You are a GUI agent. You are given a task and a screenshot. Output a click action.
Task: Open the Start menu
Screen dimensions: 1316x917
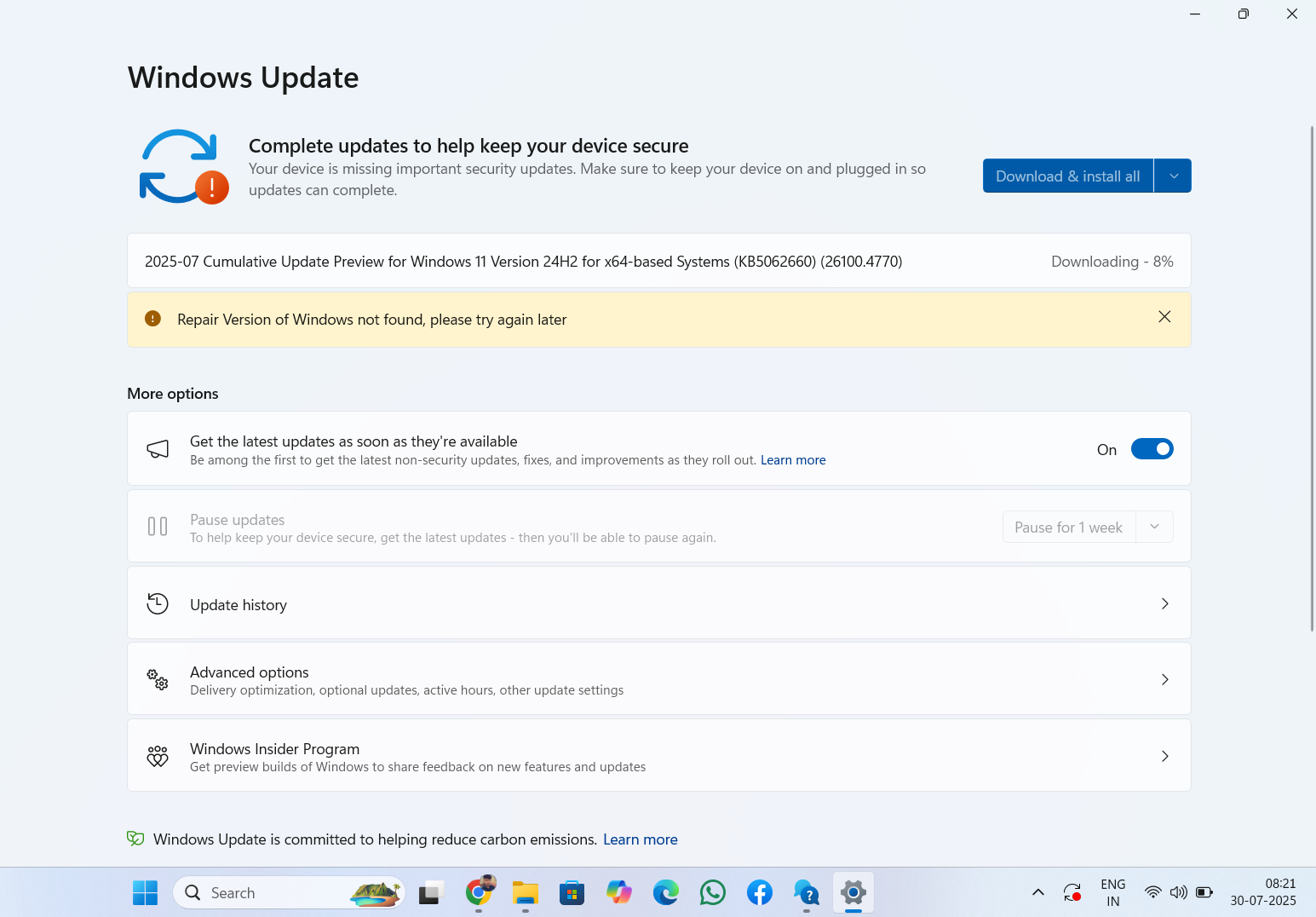tap(145, 892)
